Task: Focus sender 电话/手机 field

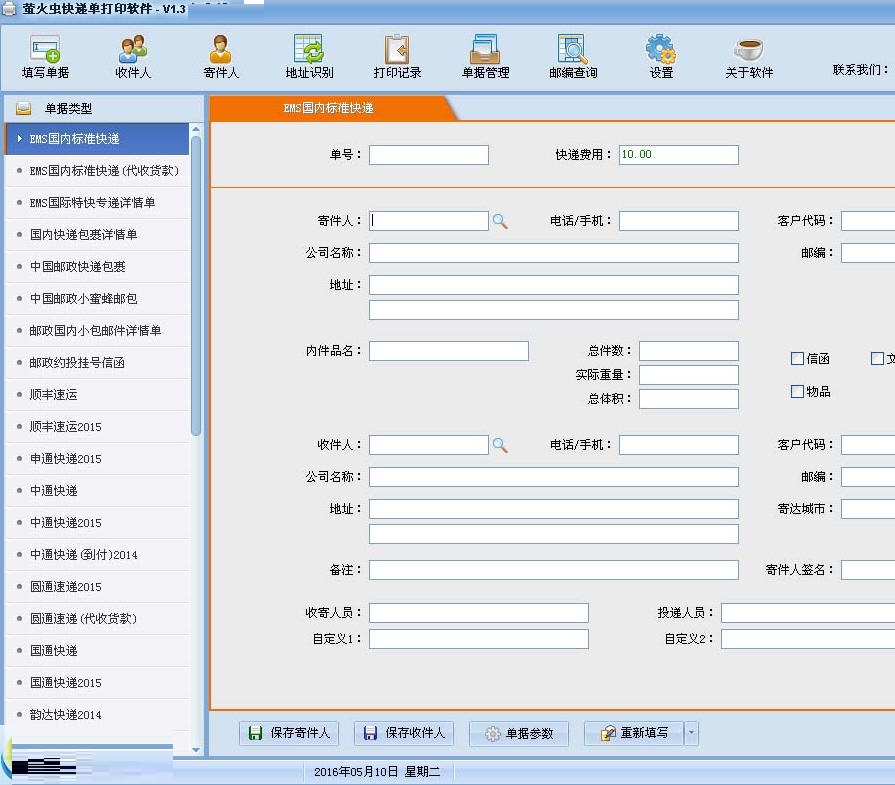Action: pos(679,221)
